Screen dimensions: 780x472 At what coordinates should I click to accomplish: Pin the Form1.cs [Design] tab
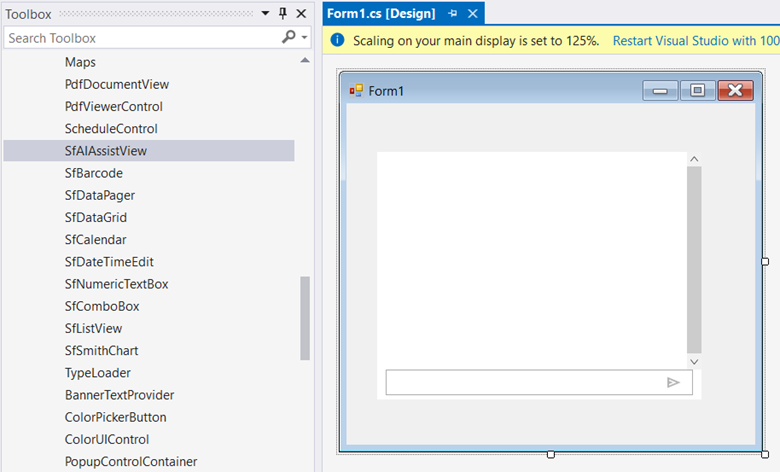click(452, 13)
